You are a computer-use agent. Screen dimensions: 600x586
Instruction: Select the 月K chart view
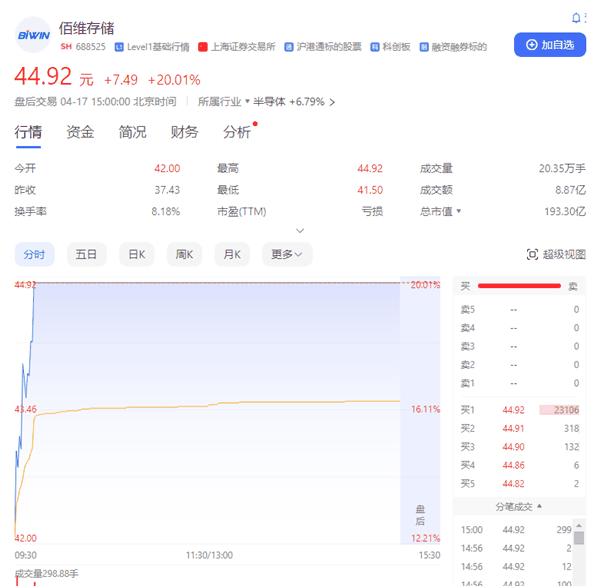tap(232, 254)
